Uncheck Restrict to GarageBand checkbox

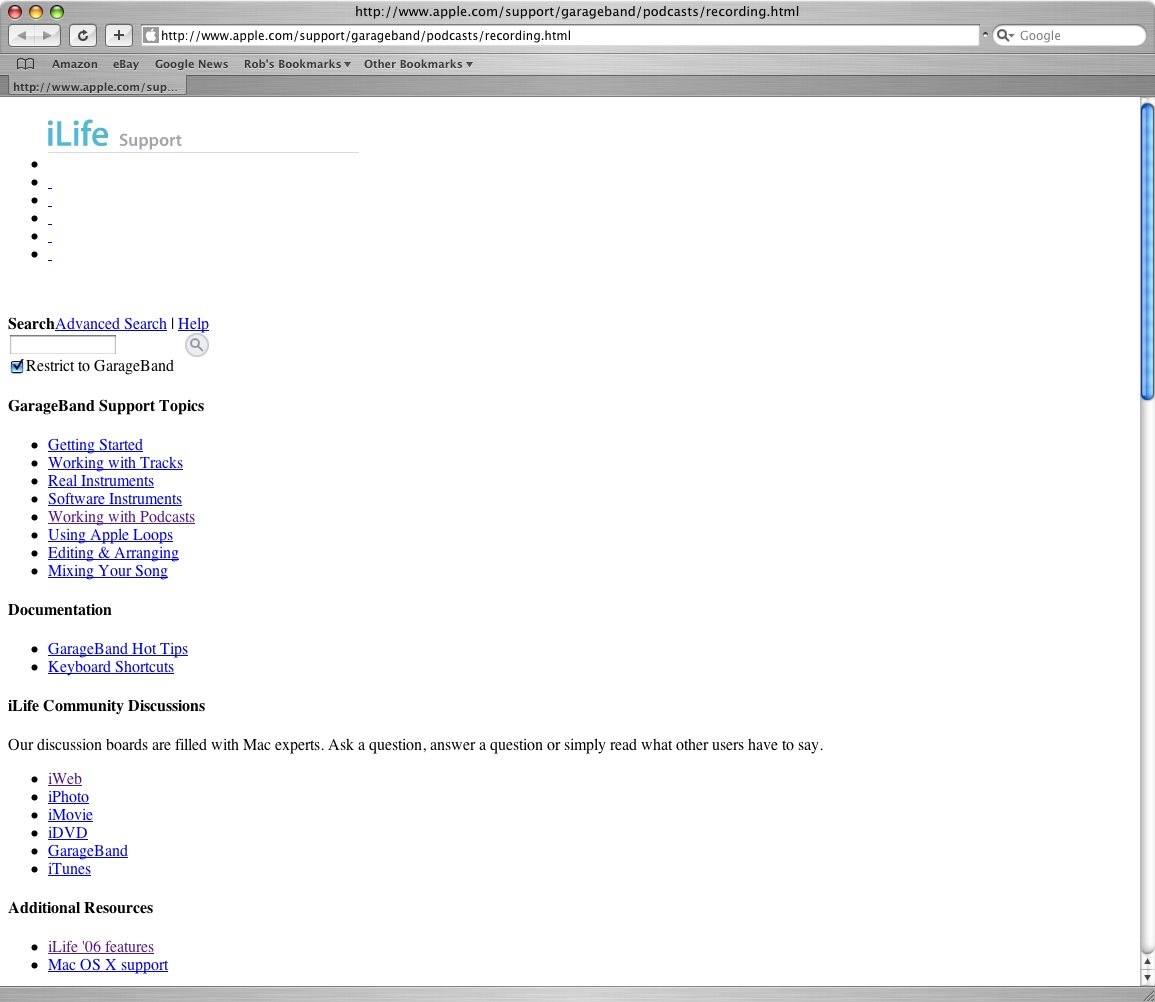(17, 366)
